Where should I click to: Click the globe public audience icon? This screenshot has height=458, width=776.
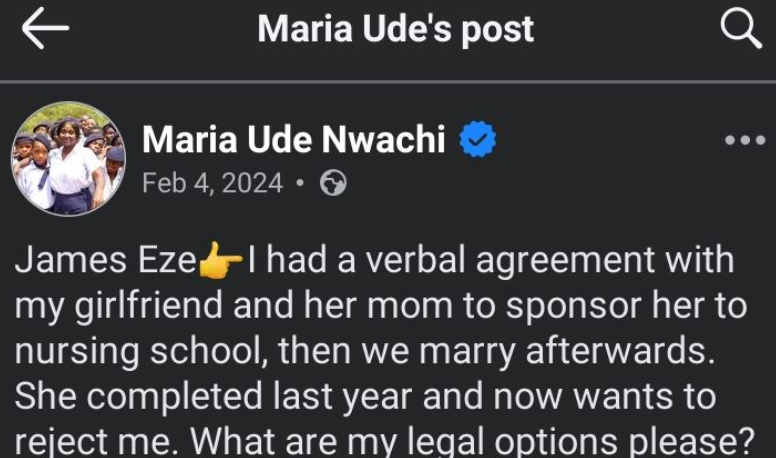click(x=333, y=184)
